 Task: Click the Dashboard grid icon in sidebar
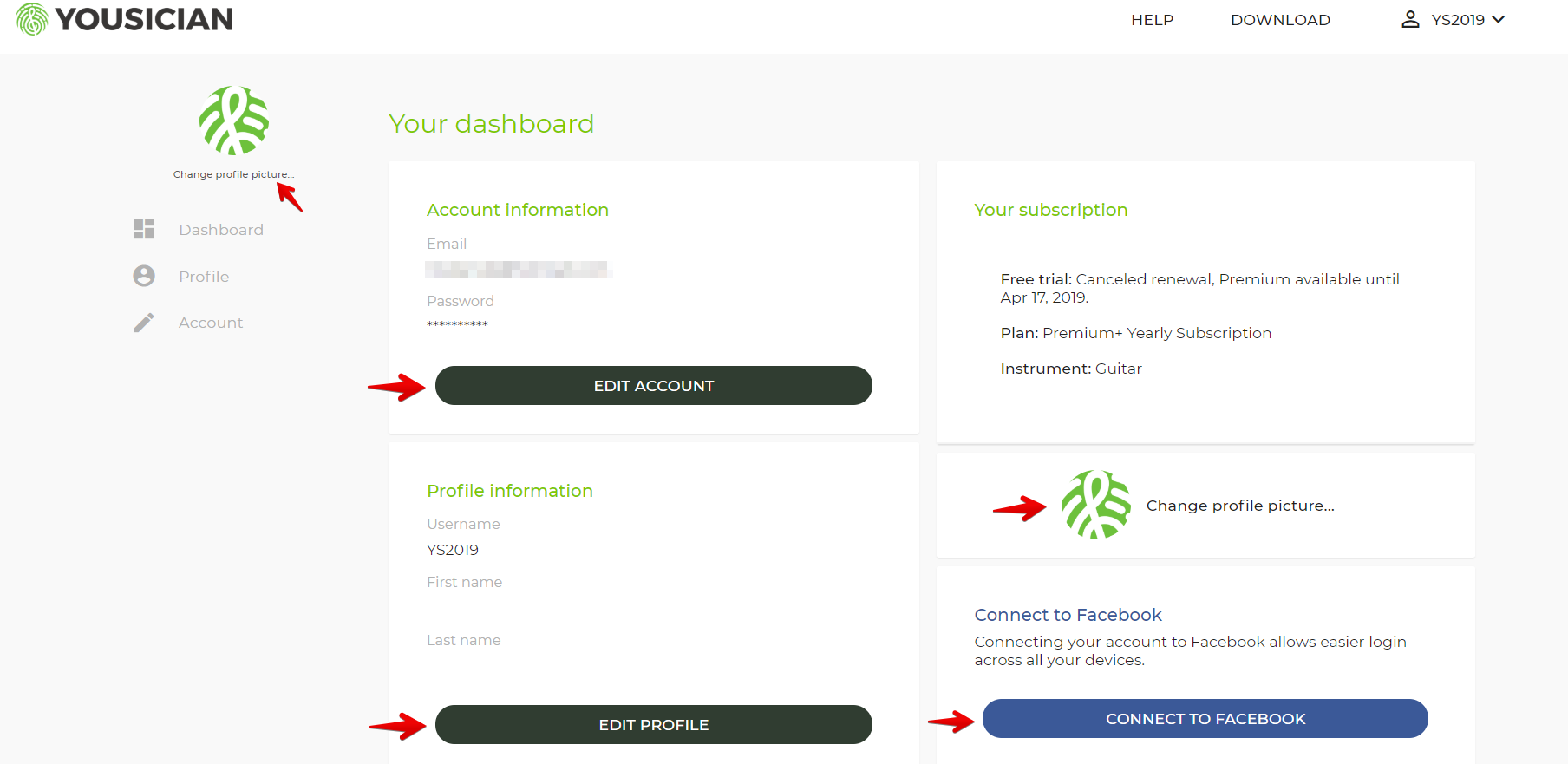tap(144, 229)
